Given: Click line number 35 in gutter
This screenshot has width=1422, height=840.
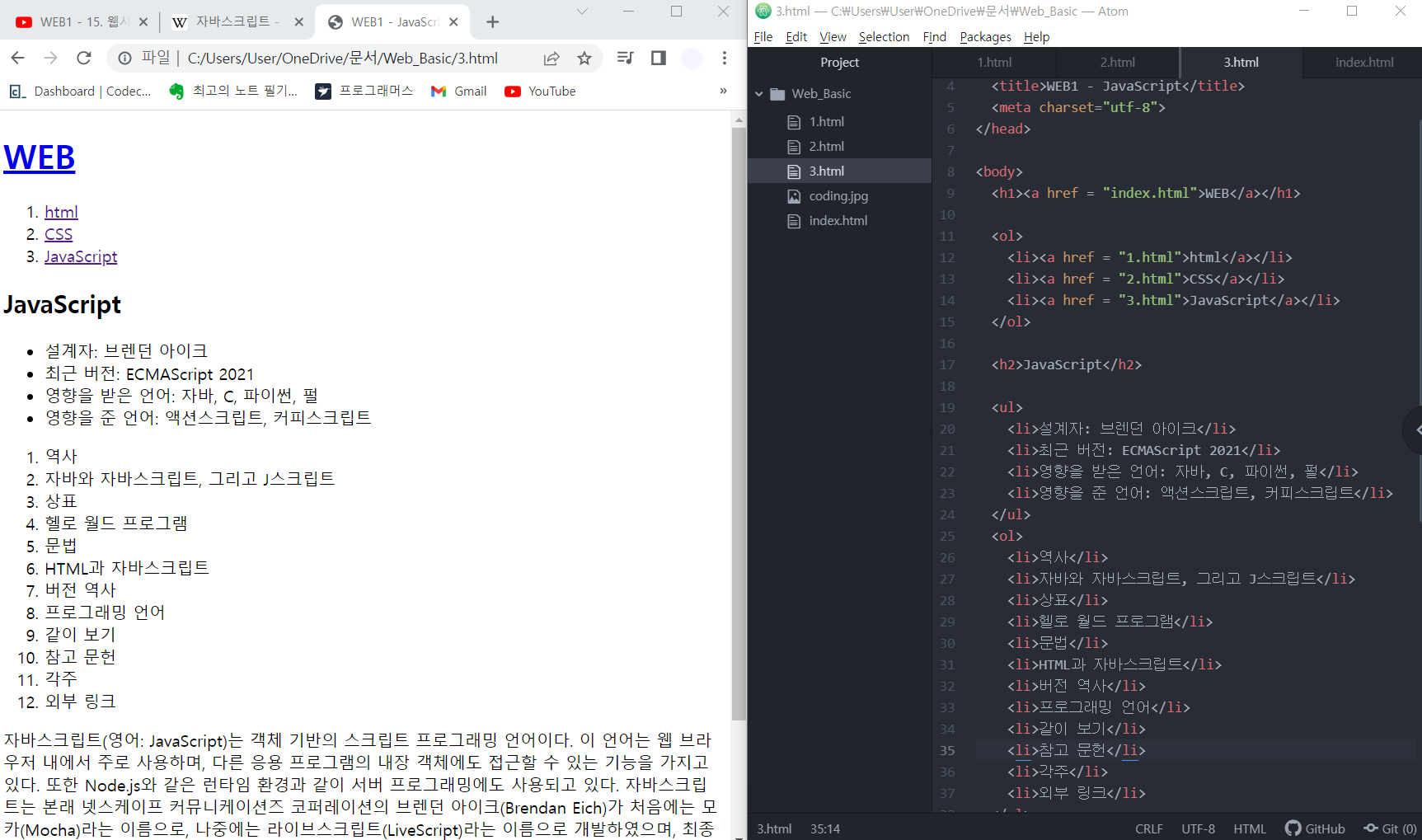Looking at the screenshot, I should click(947, 750).
